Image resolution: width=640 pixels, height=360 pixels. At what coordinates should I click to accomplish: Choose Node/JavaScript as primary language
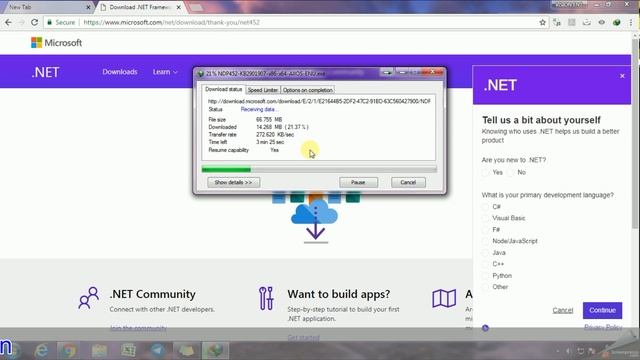(485, 241)
